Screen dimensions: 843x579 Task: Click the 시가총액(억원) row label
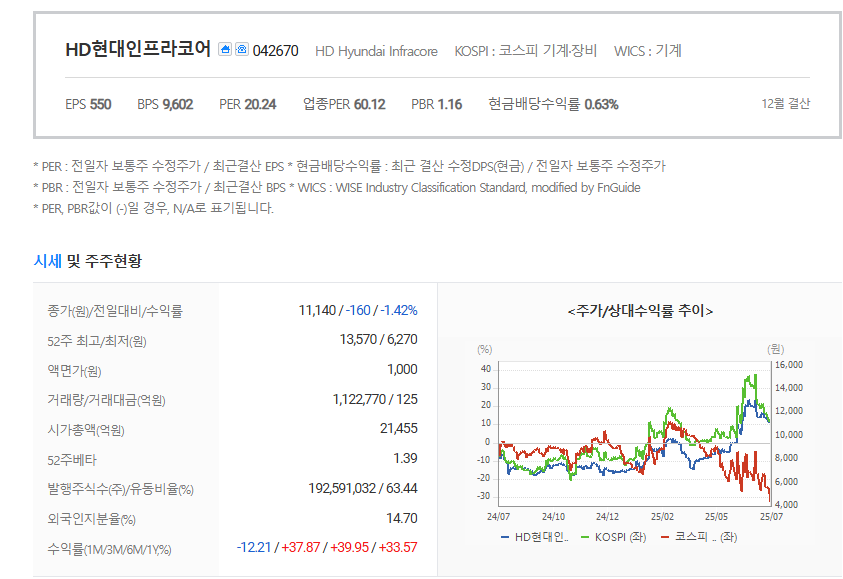(86, 430)
